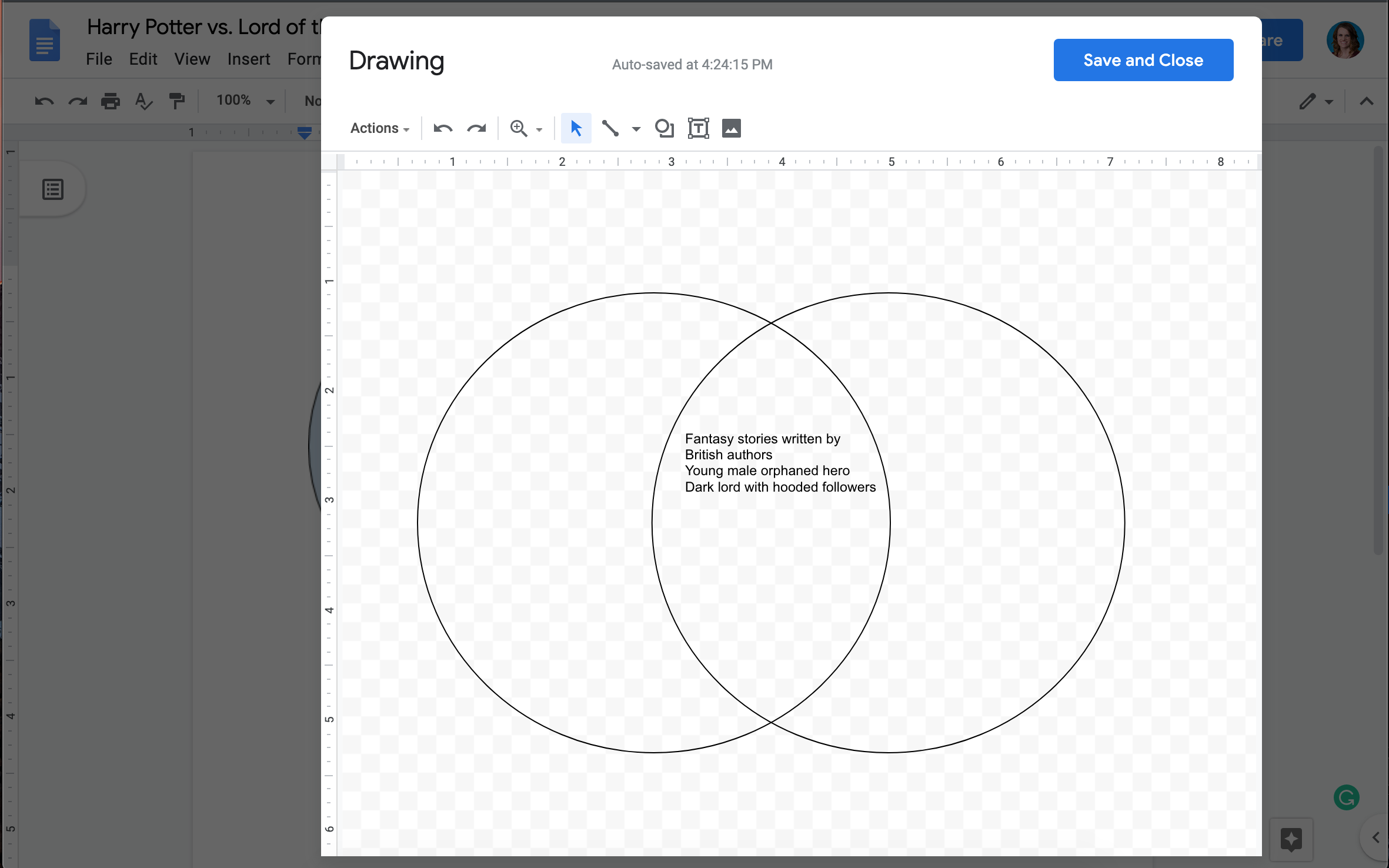
Task: Select the image insert tool
Action: [x=730, y=128]
